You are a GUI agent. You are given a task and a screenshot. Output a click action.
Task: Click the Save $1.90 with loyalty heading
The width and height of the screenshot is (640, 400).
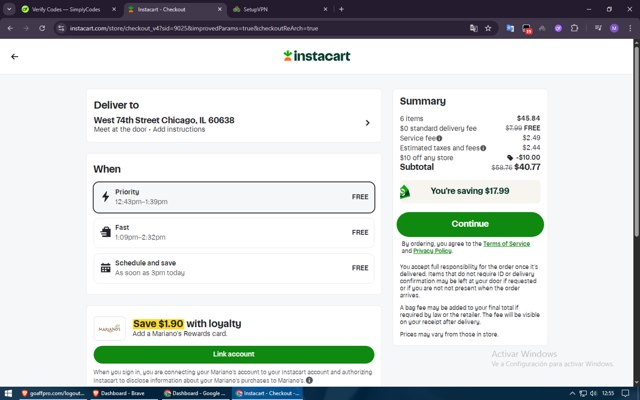pos(187,324)
